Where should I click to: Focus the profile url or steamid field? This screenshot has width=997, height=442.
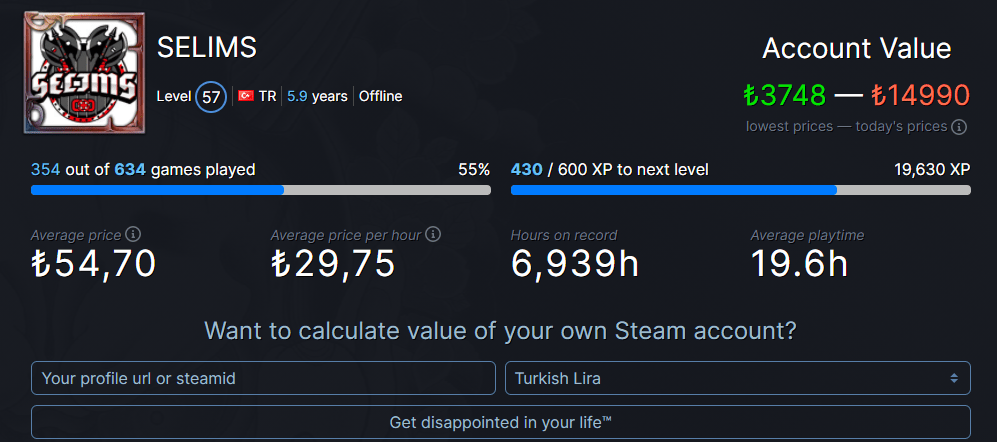pos(263,378)
